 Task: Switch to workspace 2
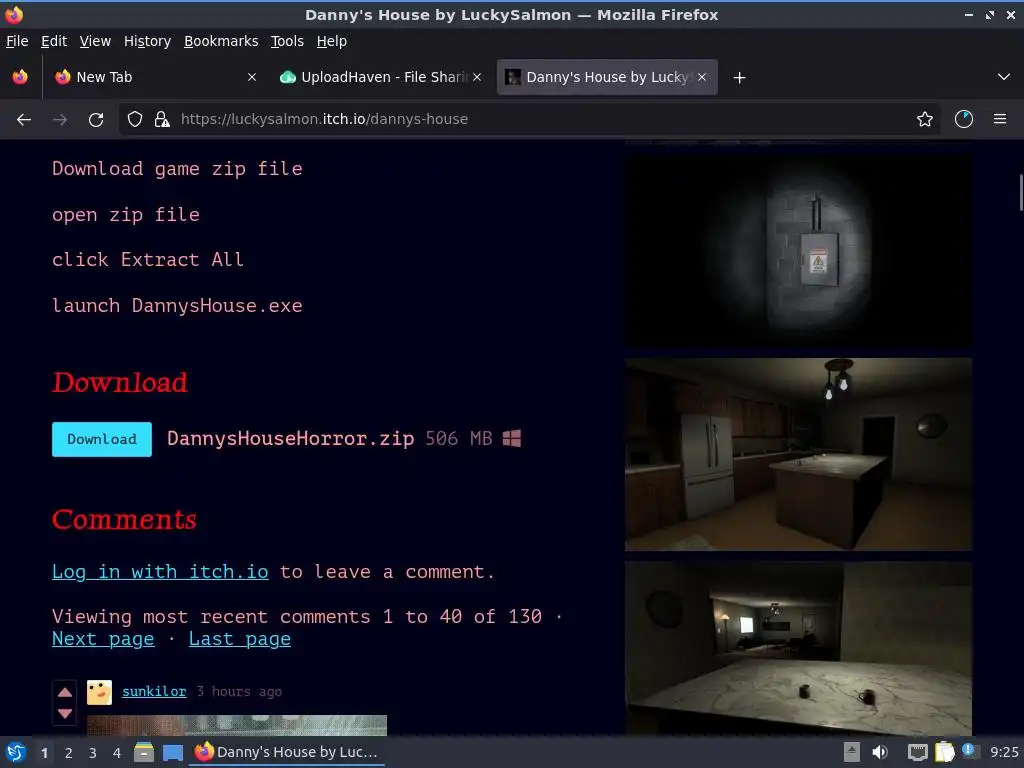69,753
